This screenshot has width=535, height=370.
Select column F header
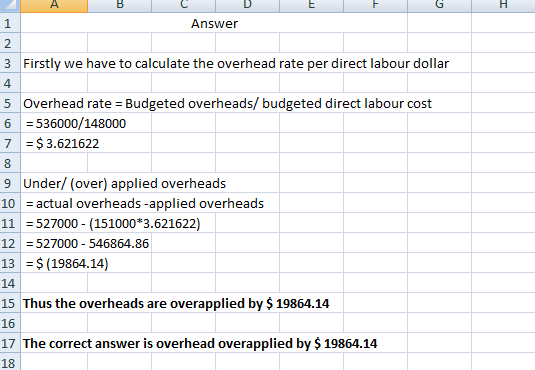point(375,6)
